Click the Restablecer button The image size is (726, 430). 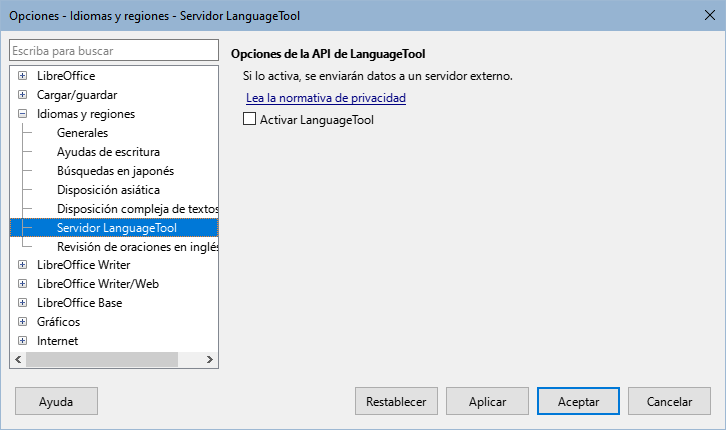(396, 401)
